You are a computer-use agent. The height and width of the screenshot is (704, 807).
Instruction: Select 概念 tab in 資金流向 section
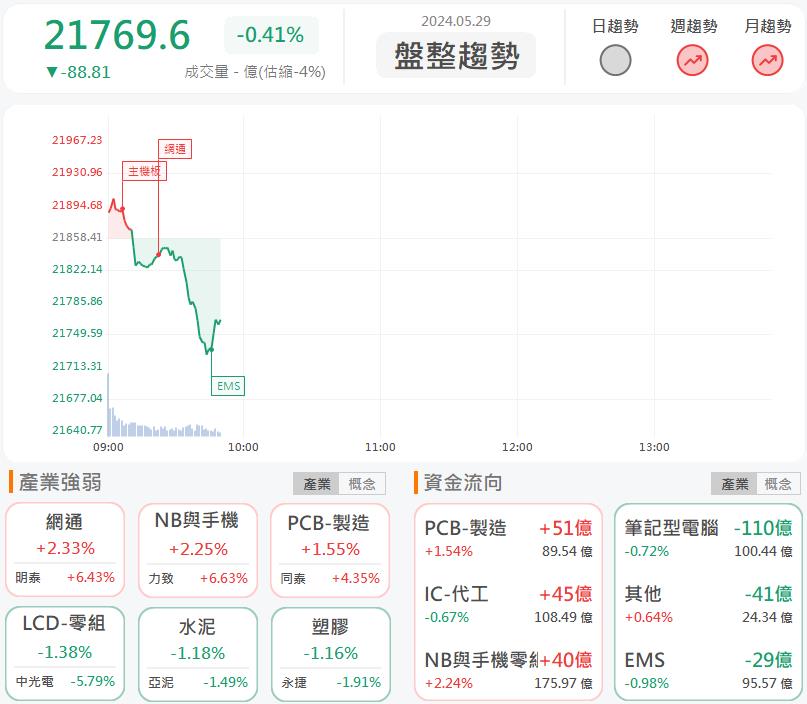click(x=778, y=484)
